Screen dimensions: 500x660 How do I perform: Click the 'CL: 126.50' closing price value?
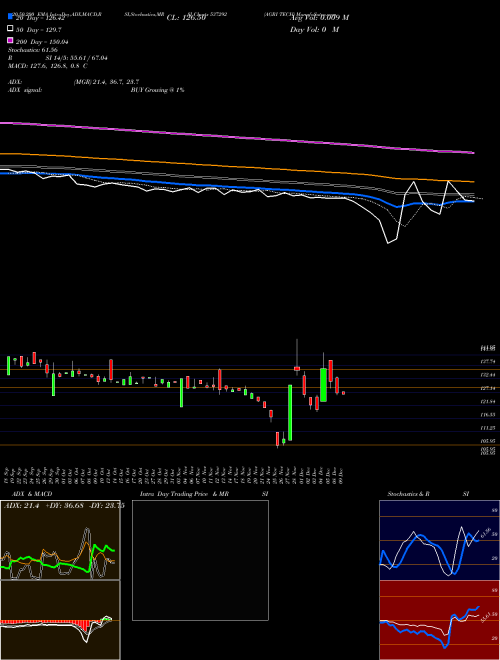click(x=186, y=18)
